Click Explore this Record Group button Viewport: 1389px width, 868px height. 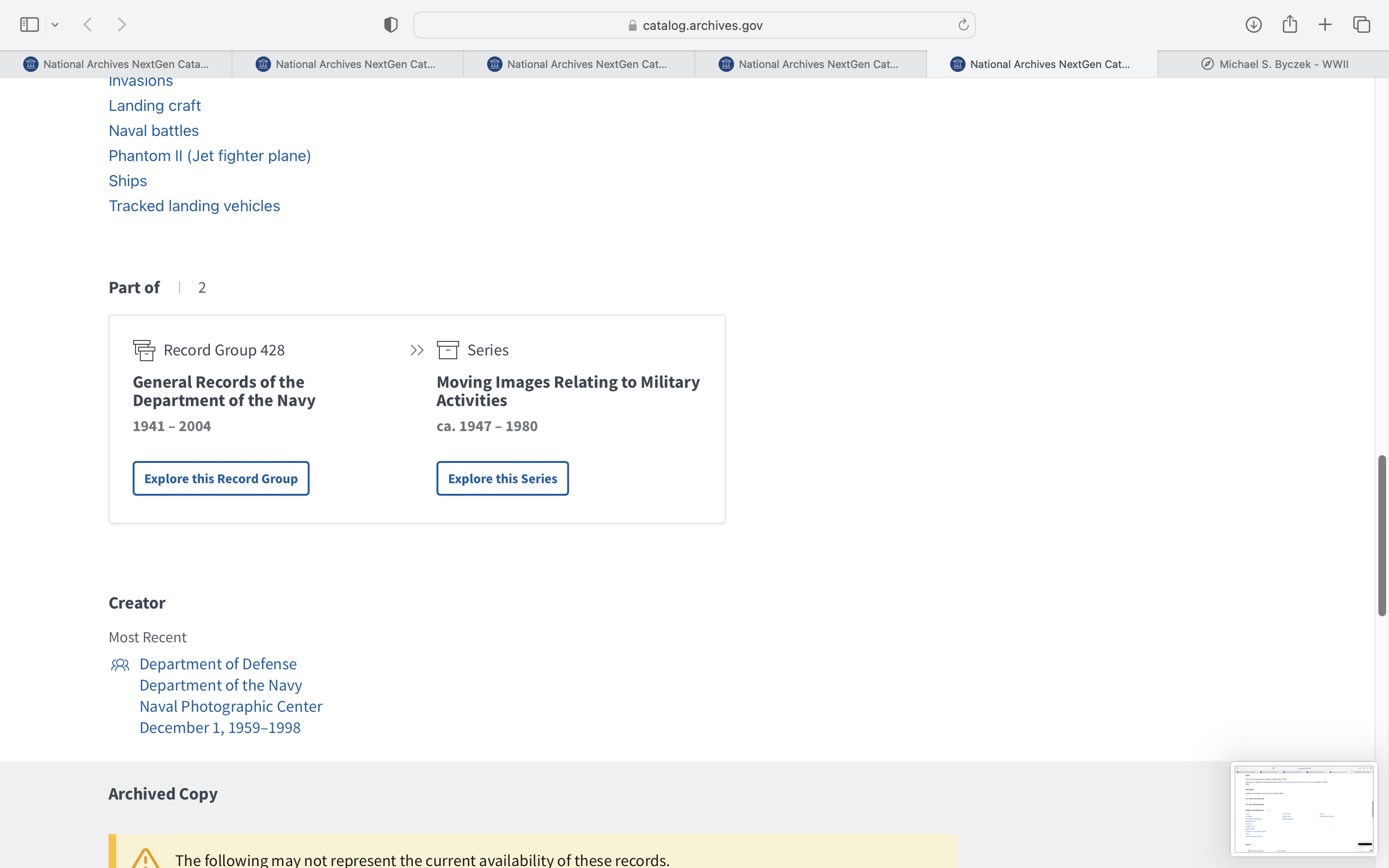pos(221,478)
